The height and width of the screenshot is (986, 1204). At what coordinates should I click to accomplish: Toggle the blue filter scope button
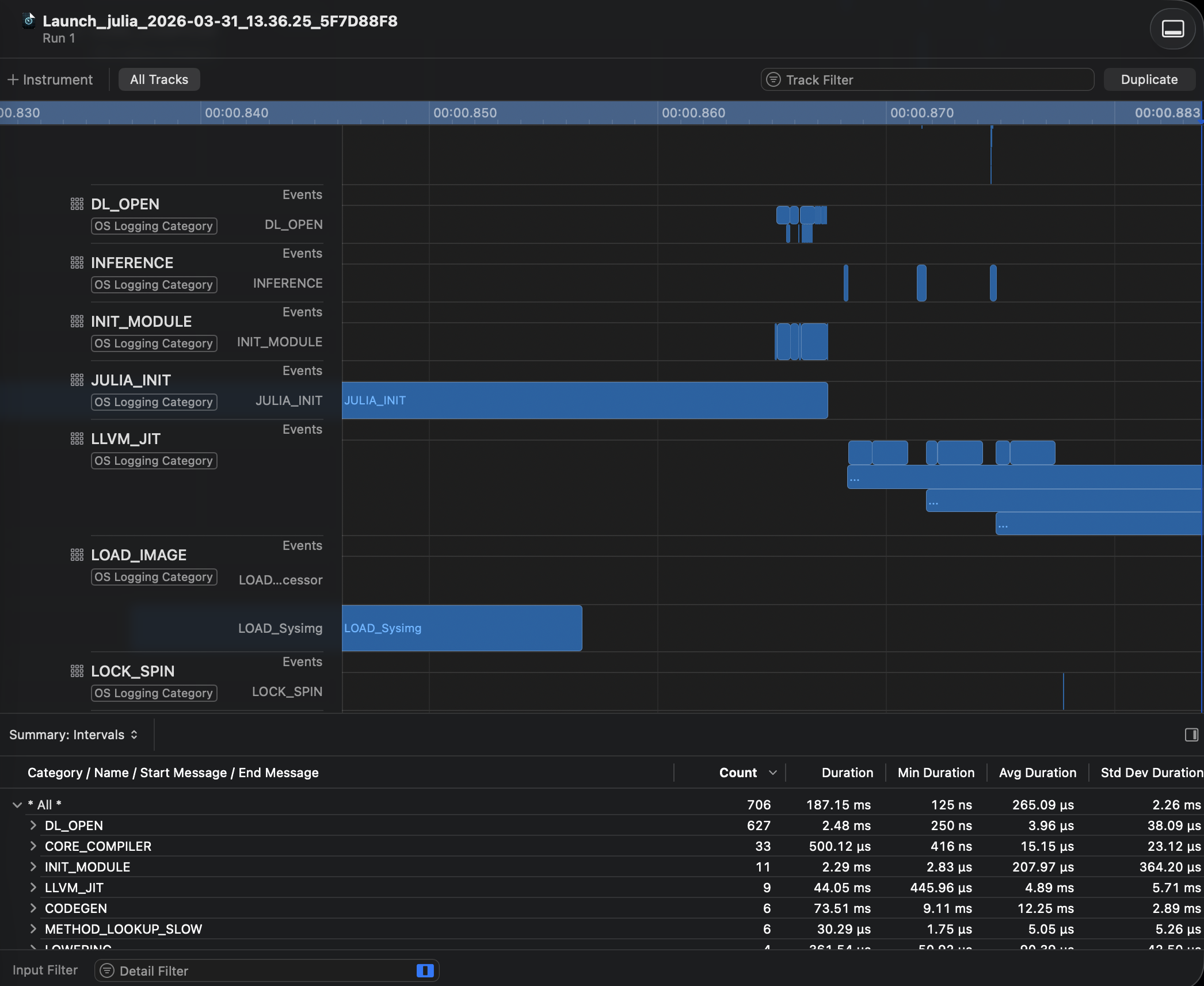[425, 971]
